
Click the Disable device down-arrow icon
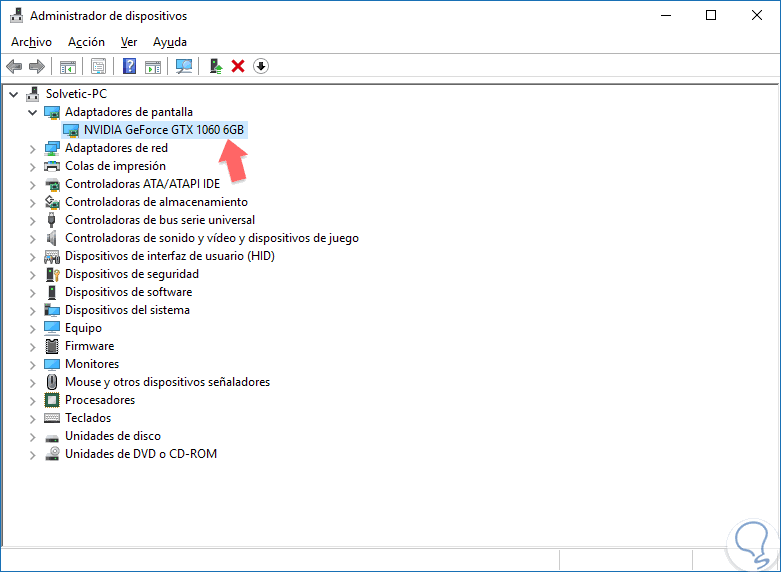(x=261, y=66)
